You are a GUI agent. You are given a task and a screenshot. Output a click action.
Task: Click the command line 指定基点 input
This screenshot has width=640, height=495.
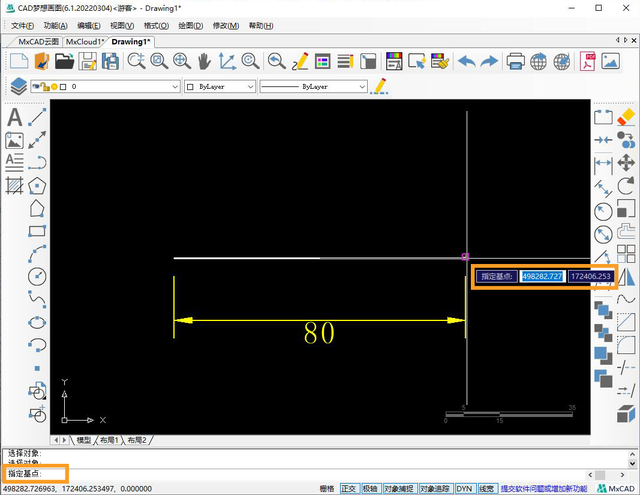tap(294, 474)
